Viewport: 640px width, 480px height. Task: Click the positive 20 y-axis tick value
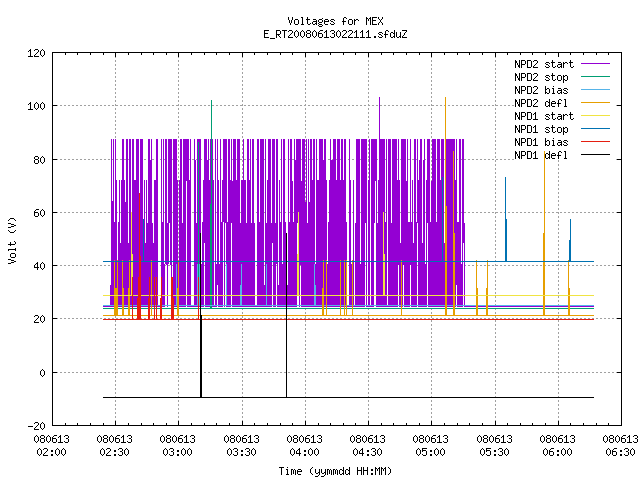39,319
